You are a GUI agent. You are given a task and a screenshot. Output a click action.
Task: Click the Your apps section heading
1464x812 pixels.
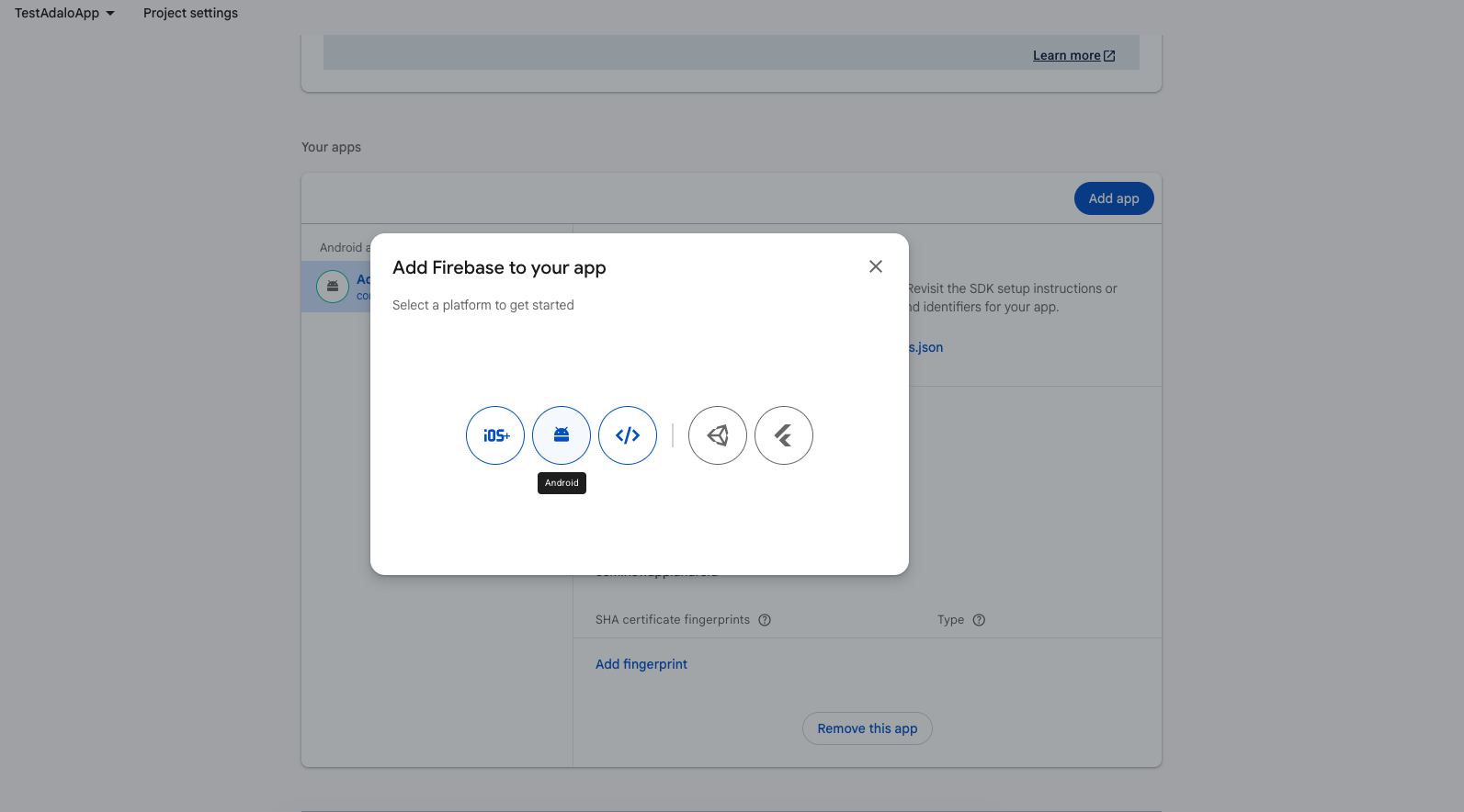331,147
